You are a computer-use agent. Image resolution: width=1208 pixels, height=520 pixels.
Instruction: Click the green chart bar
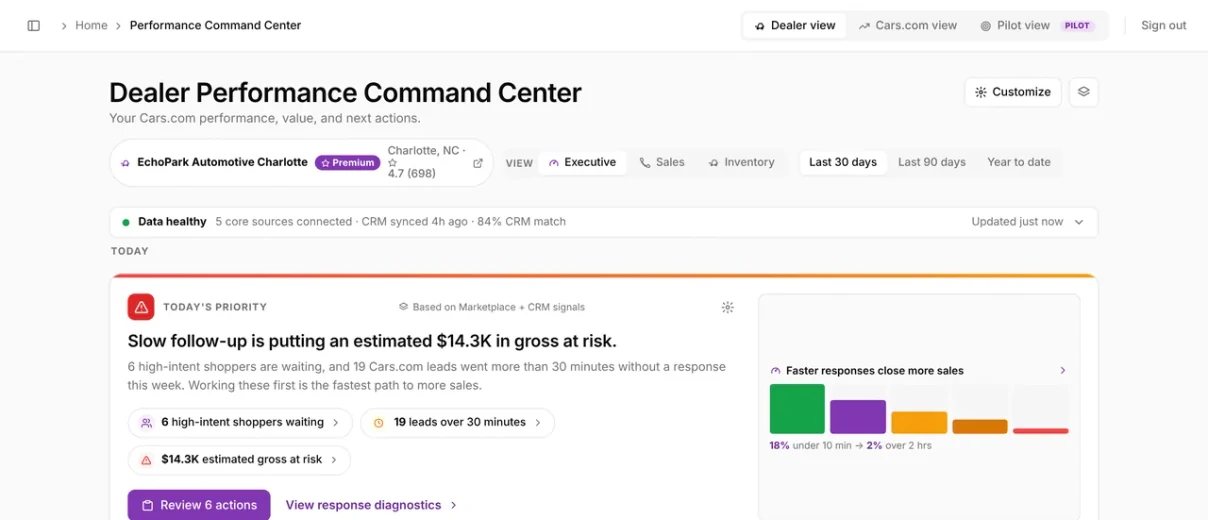click(797, 409)
